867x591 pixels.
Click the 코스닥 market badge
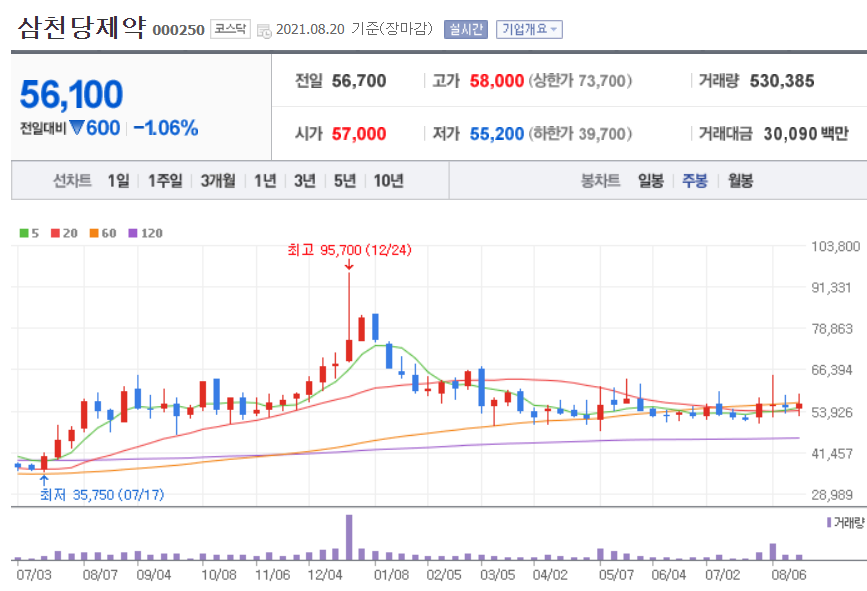[230, 29]
